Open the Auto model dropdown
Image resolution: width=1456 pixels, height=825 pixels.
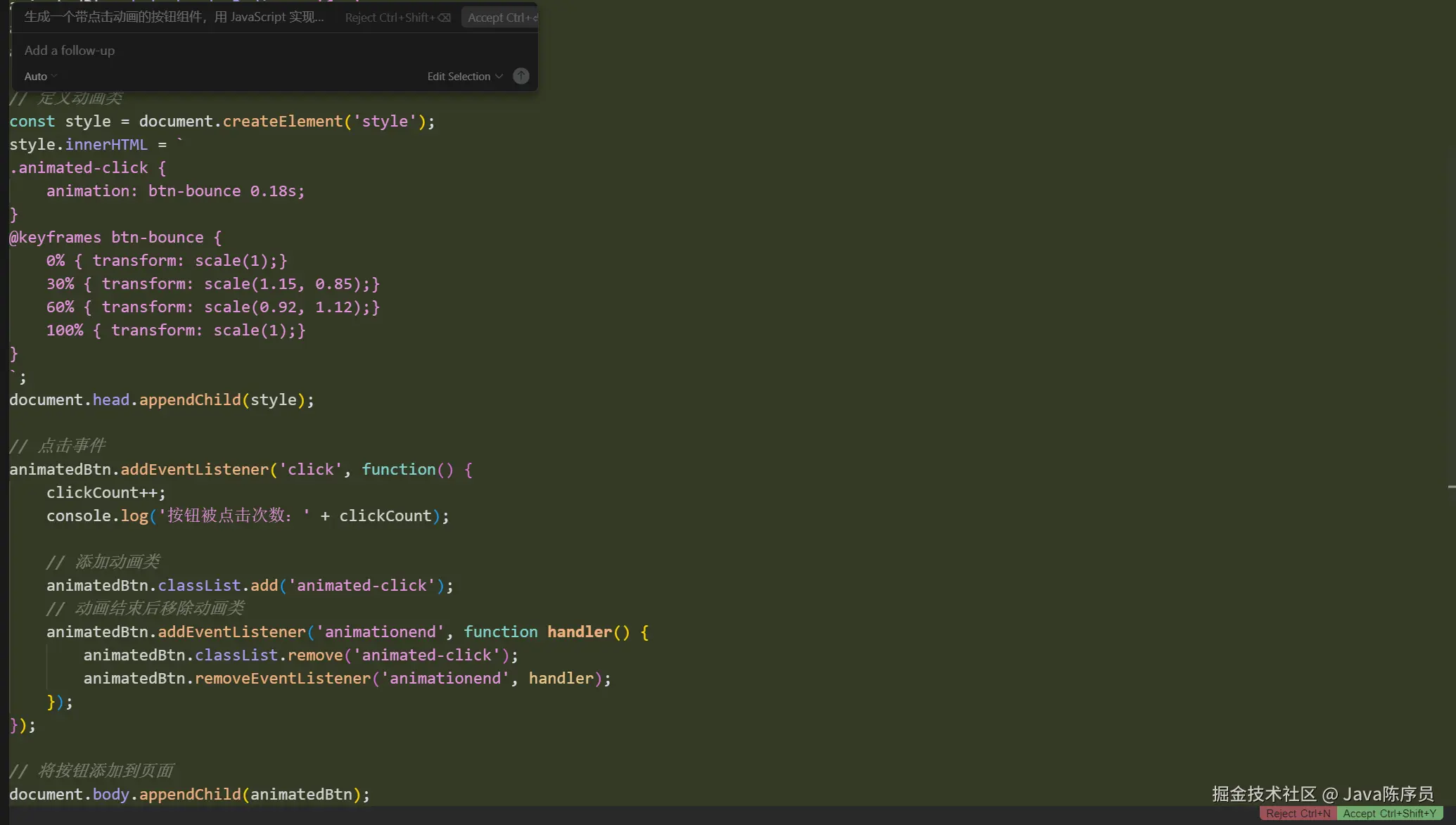(x=40, y=76)
